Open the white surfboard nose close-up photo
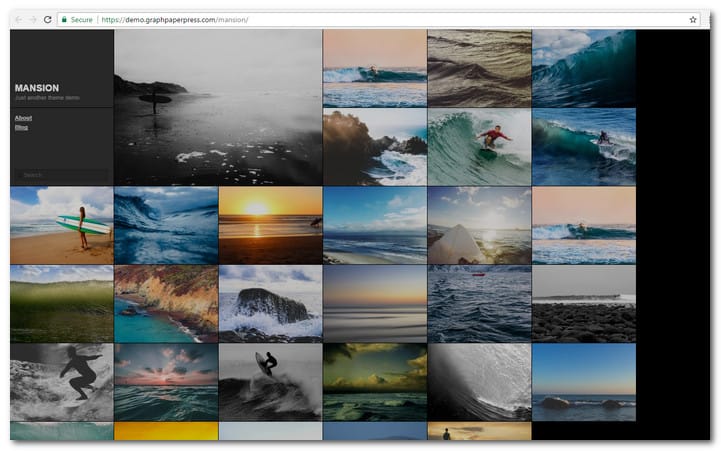This screenshot has height=451, width=721. [x=479, y=225]
